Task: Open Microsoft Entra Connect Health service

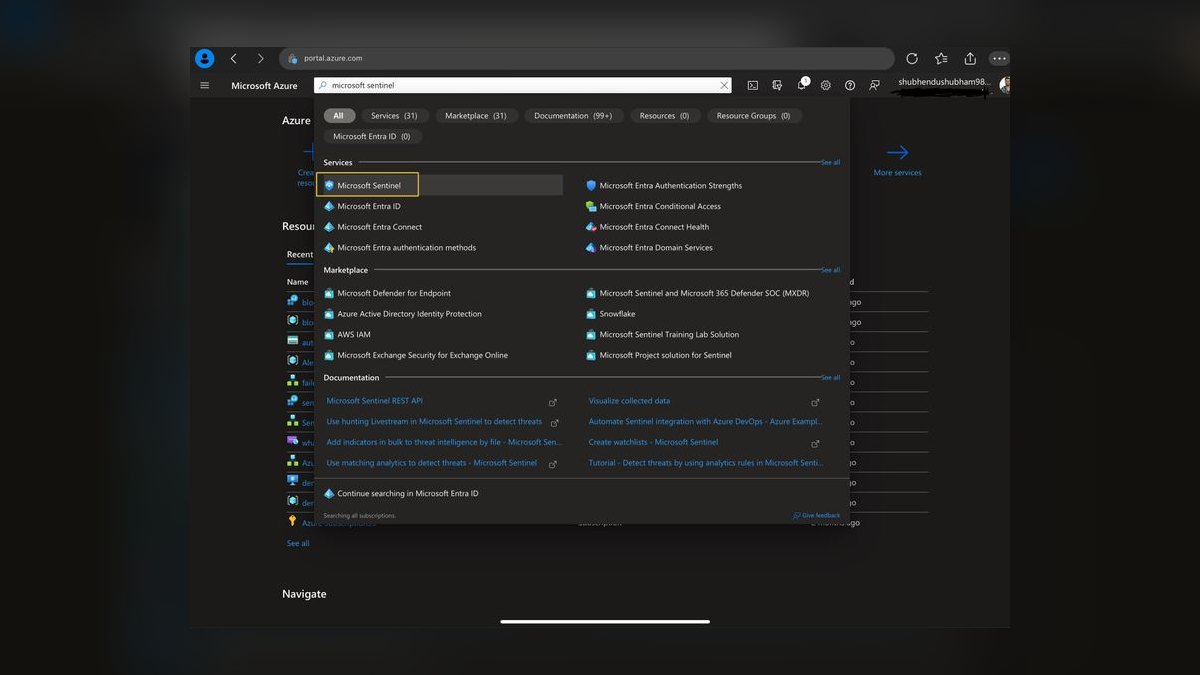Action: (654, 227)
